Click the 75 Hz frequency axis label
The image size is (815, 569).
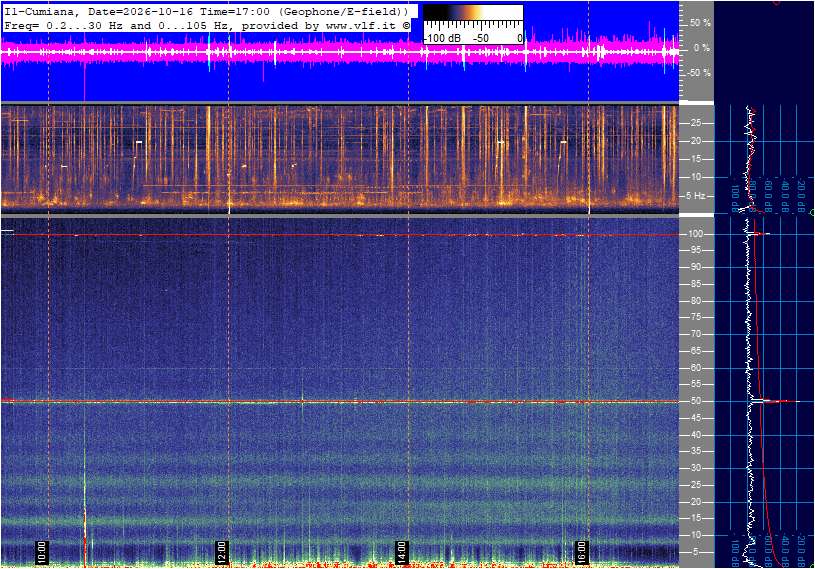(695, 317)
